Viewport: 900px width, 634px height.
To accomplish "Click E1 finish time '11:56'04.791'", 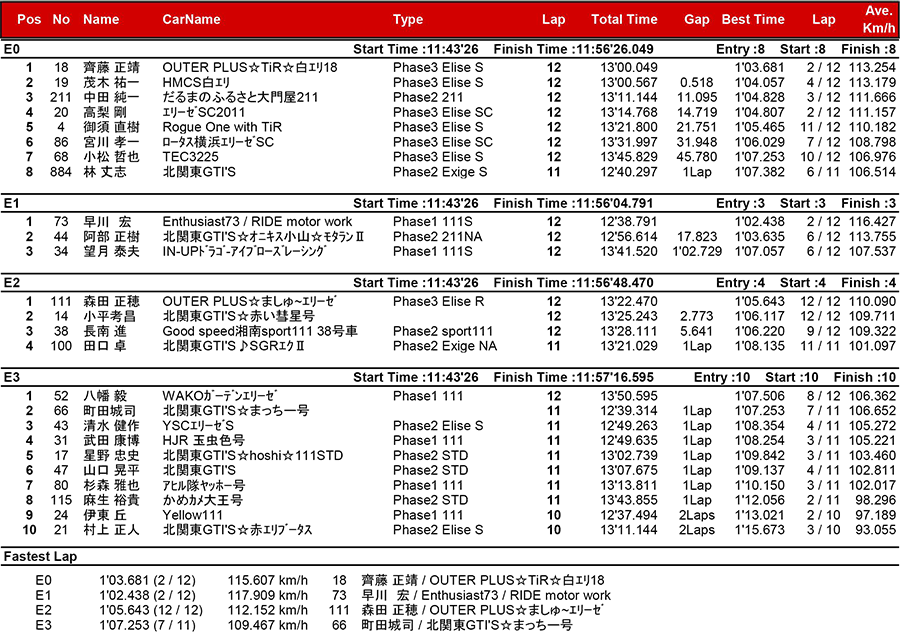I will 614,204.
